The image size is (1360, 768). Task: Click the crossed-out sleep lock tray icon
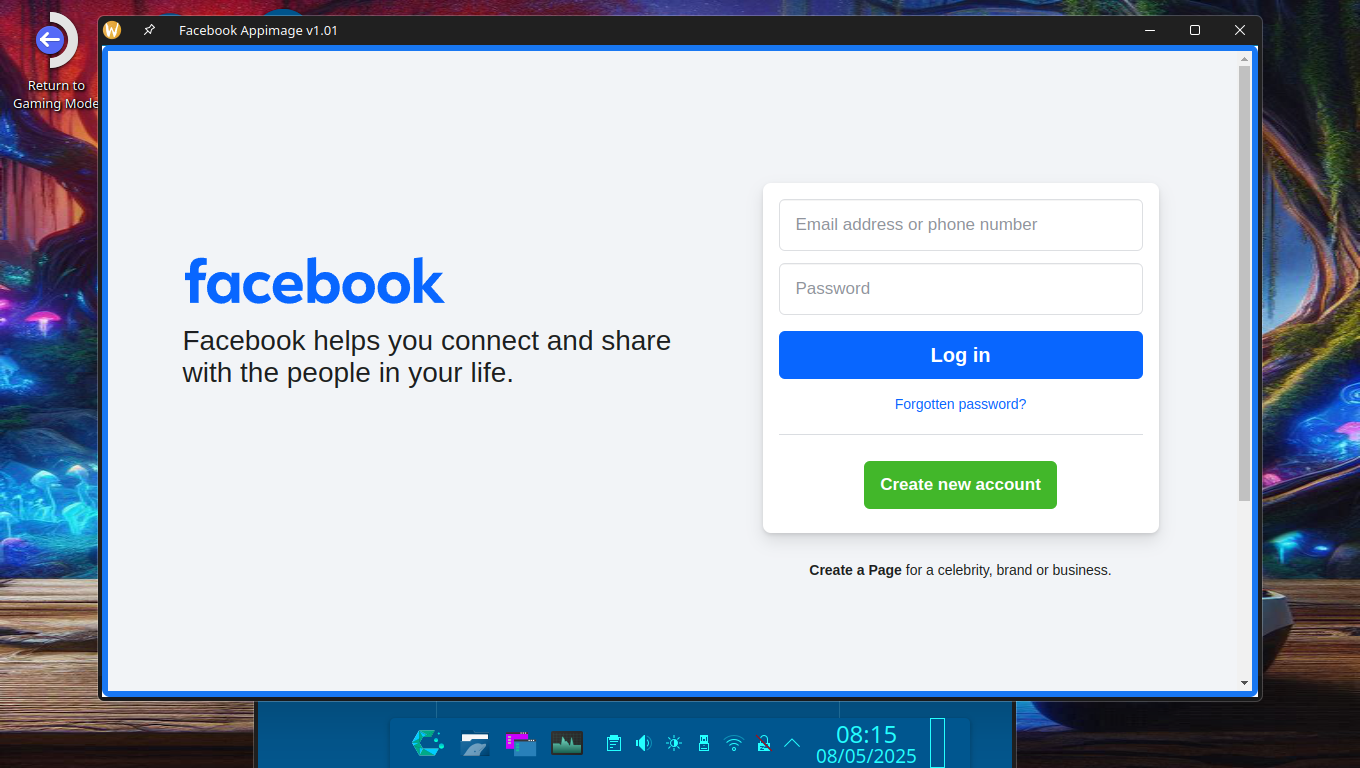pos(763,743)
